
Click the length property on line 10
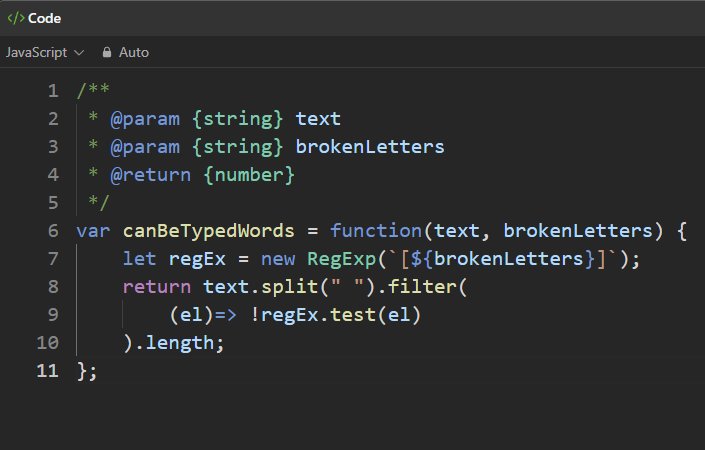coord(180,343)
